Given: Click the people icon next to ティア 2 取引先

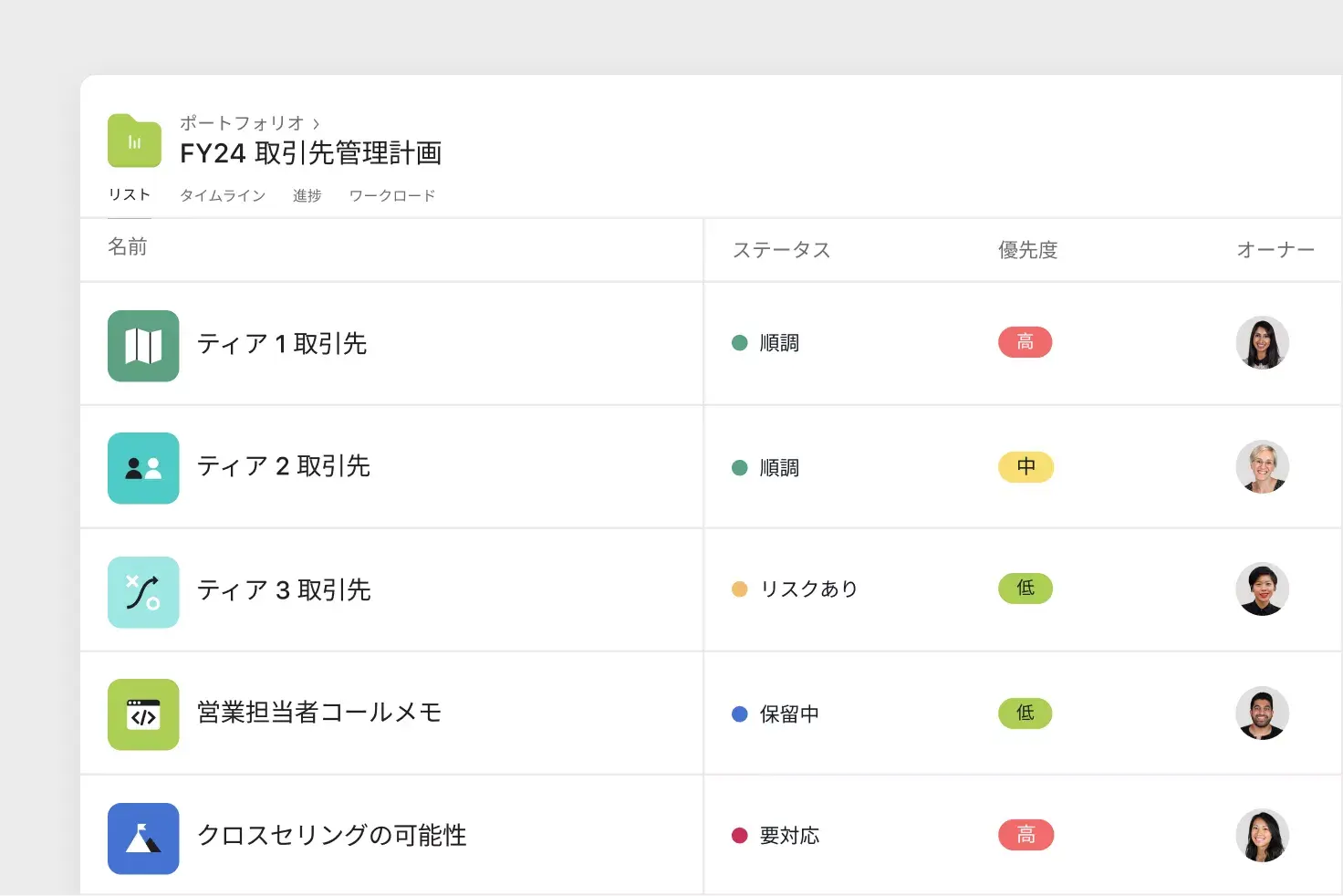Looking at the screenshot, I should (x=143, y=468).
